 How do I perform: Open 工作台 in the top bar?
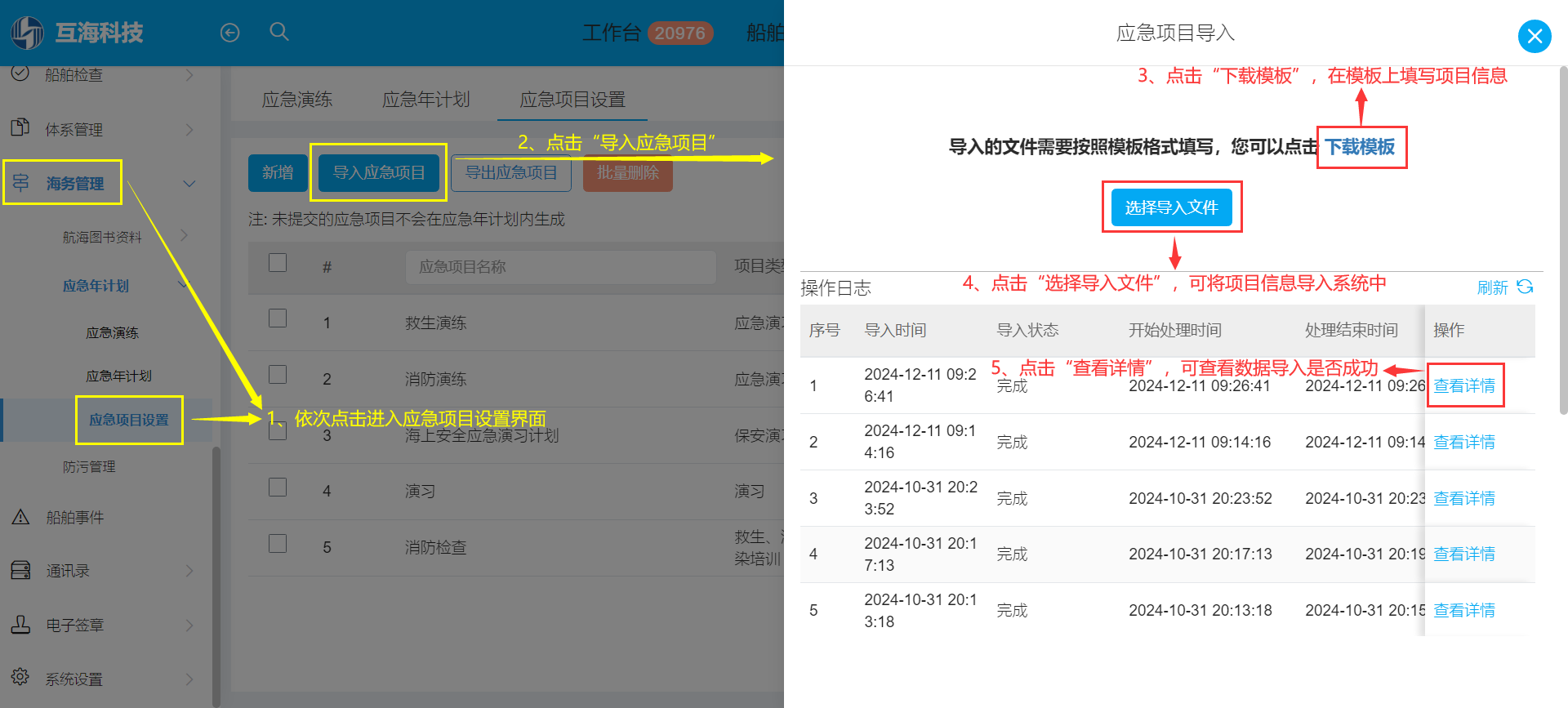pos(611,33)
